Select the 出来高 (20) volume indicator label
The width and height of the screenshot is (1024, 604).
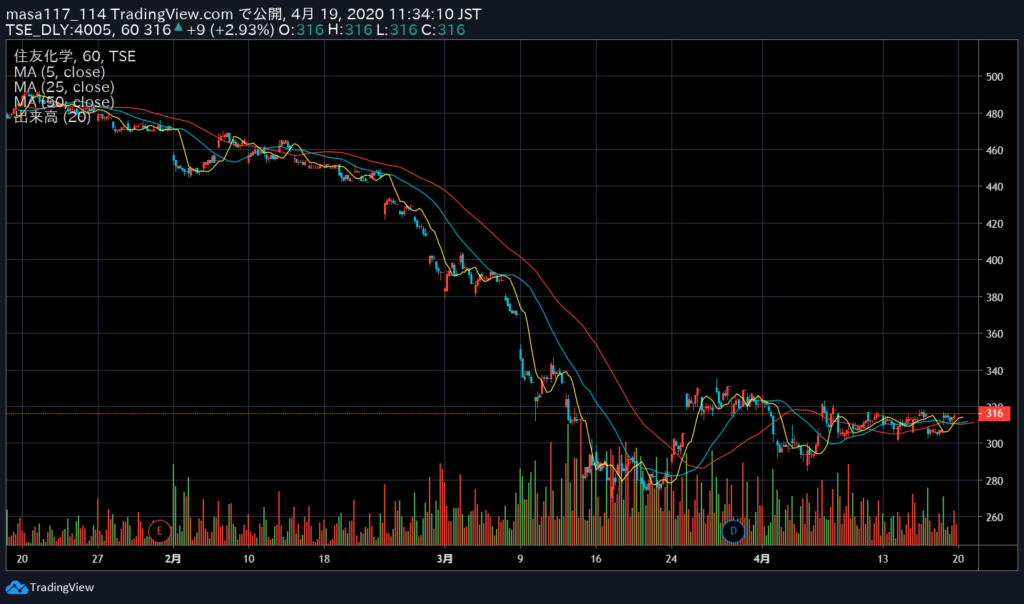pyautogui.click(x=52, y=117)
